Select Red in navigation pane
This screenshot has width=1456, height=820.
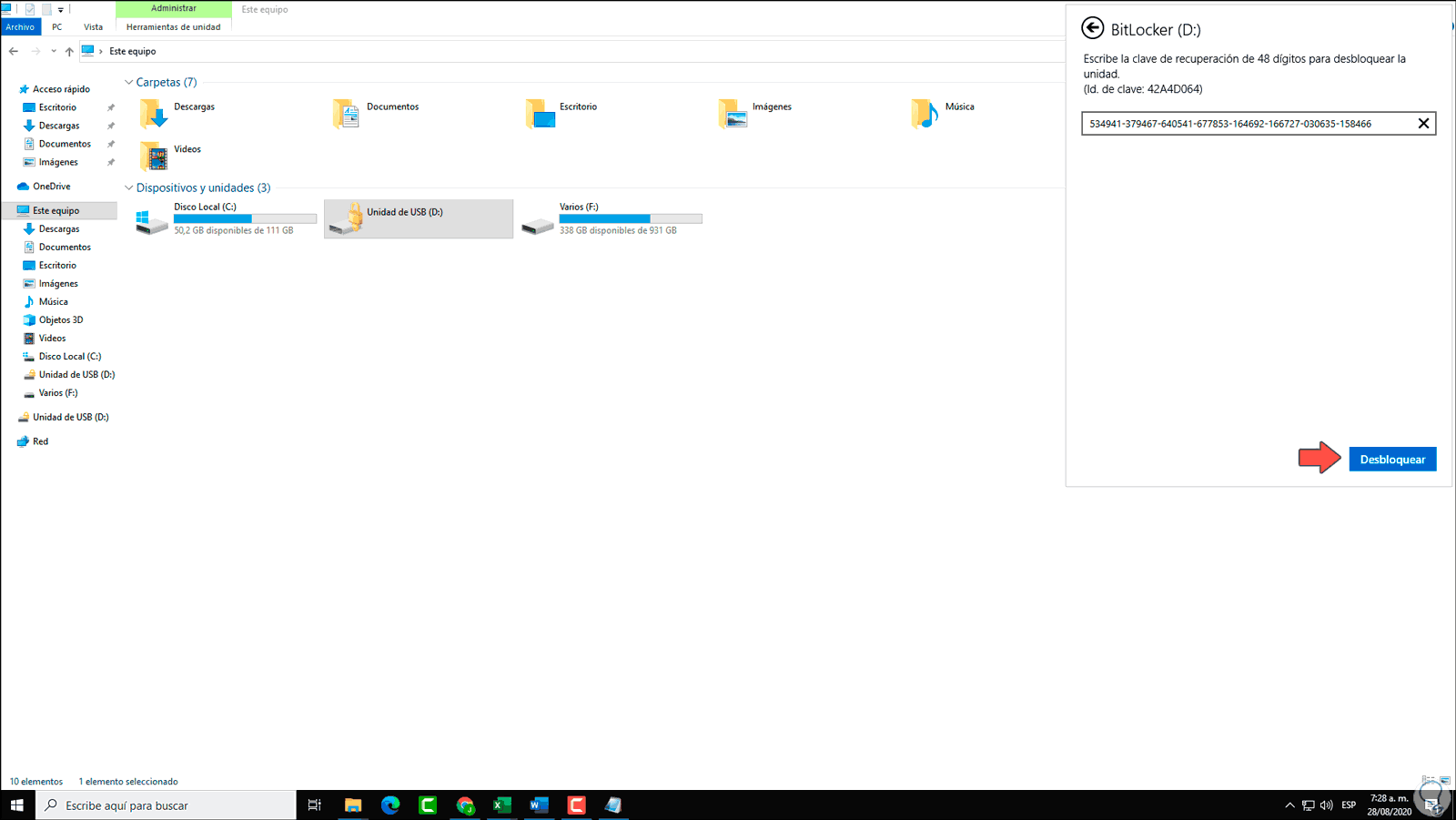tap(40, 441)
